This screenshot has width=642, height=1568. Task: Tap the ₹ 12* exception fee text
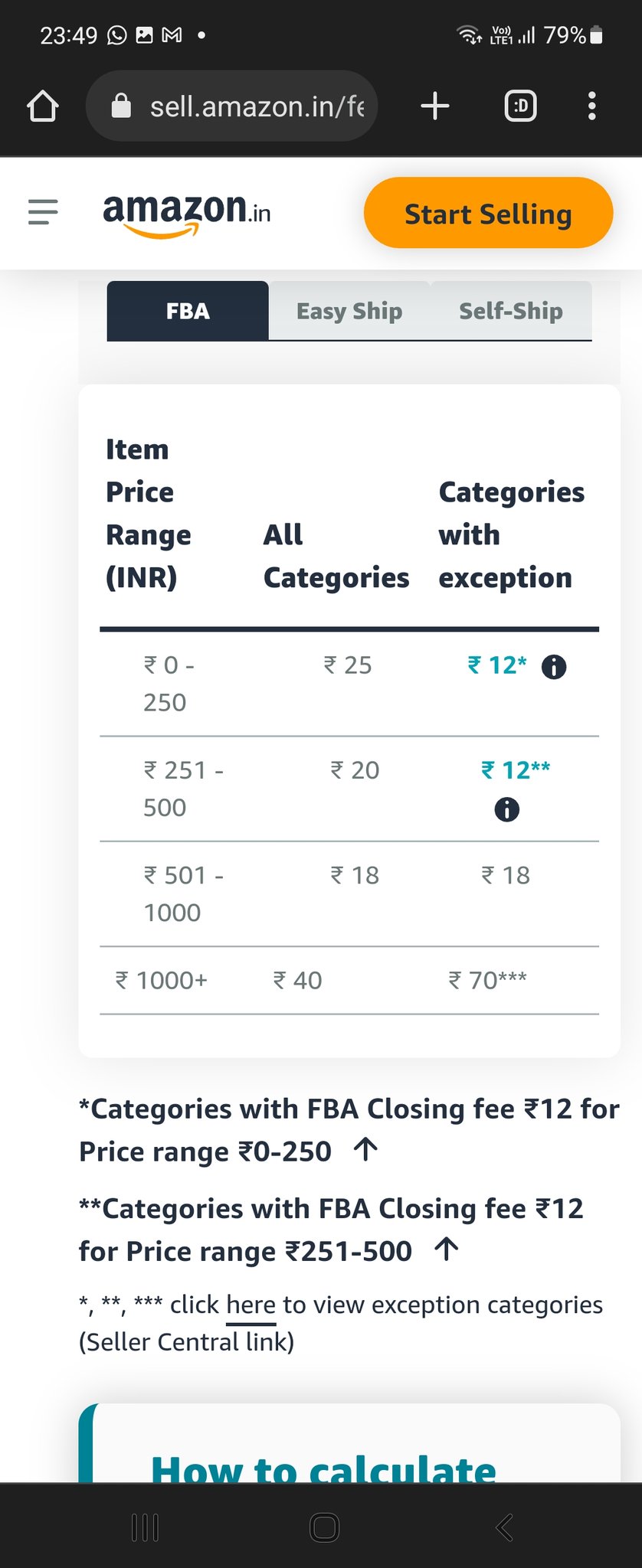tap(497, 665)
